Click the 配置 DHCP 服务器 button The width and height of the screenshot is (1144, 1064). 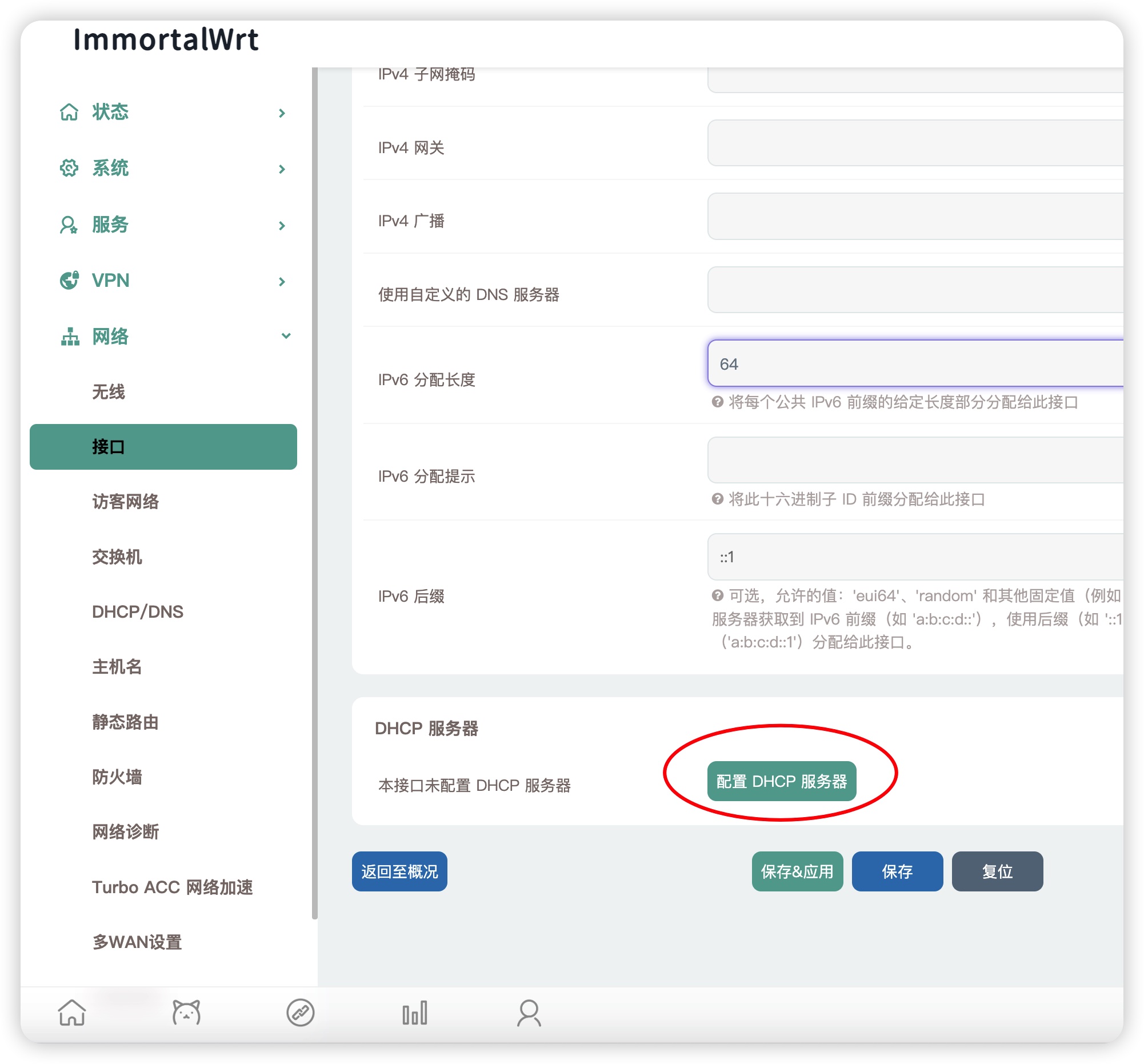click(x=782, y=781)
